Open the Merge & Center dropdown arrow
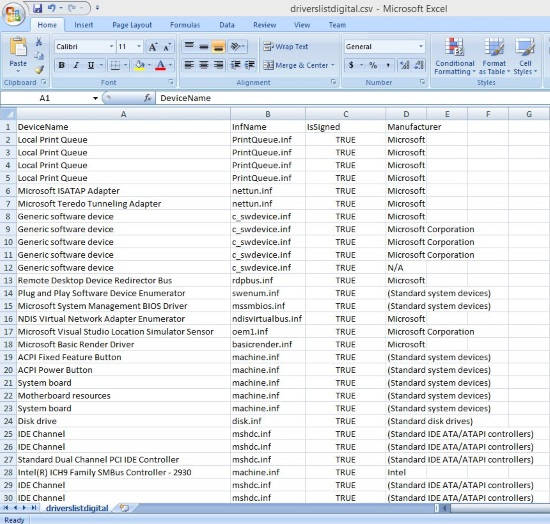550x524 pixels. pos(333,65)
